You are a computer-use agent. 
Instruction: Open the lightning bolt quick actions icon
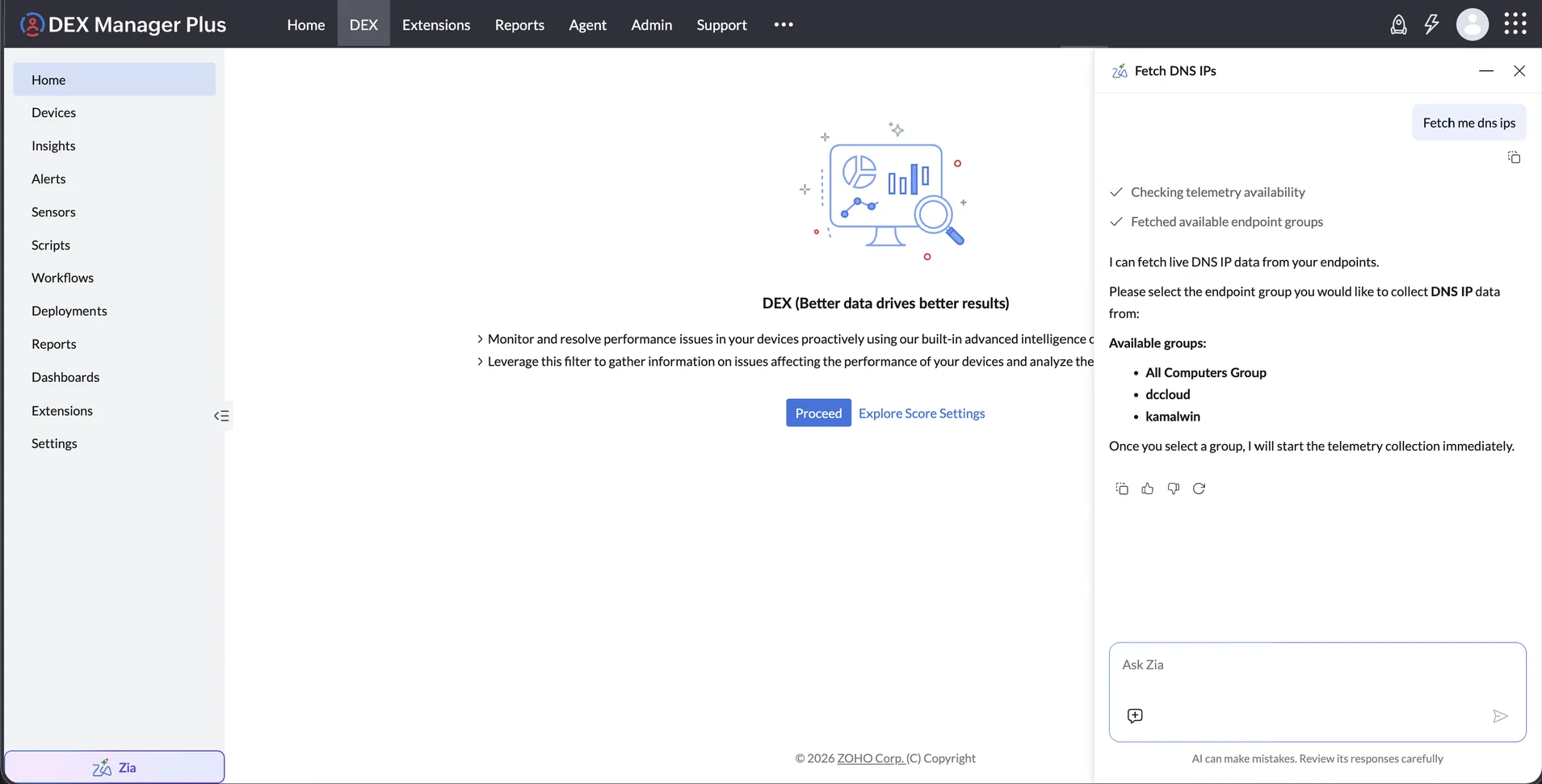(1431, 24)
